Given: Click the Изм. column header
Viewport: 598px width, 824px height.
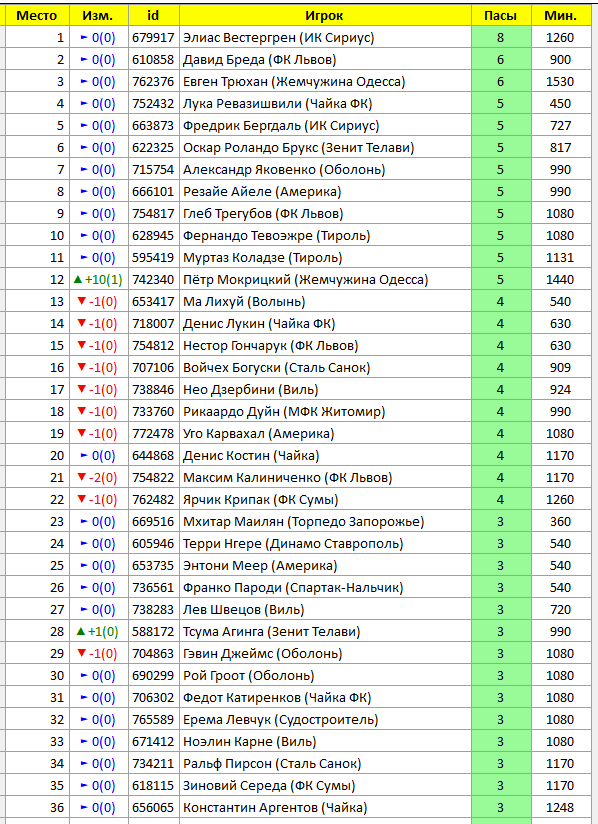Looking at the screenshot, I should (x=99, y=15).
